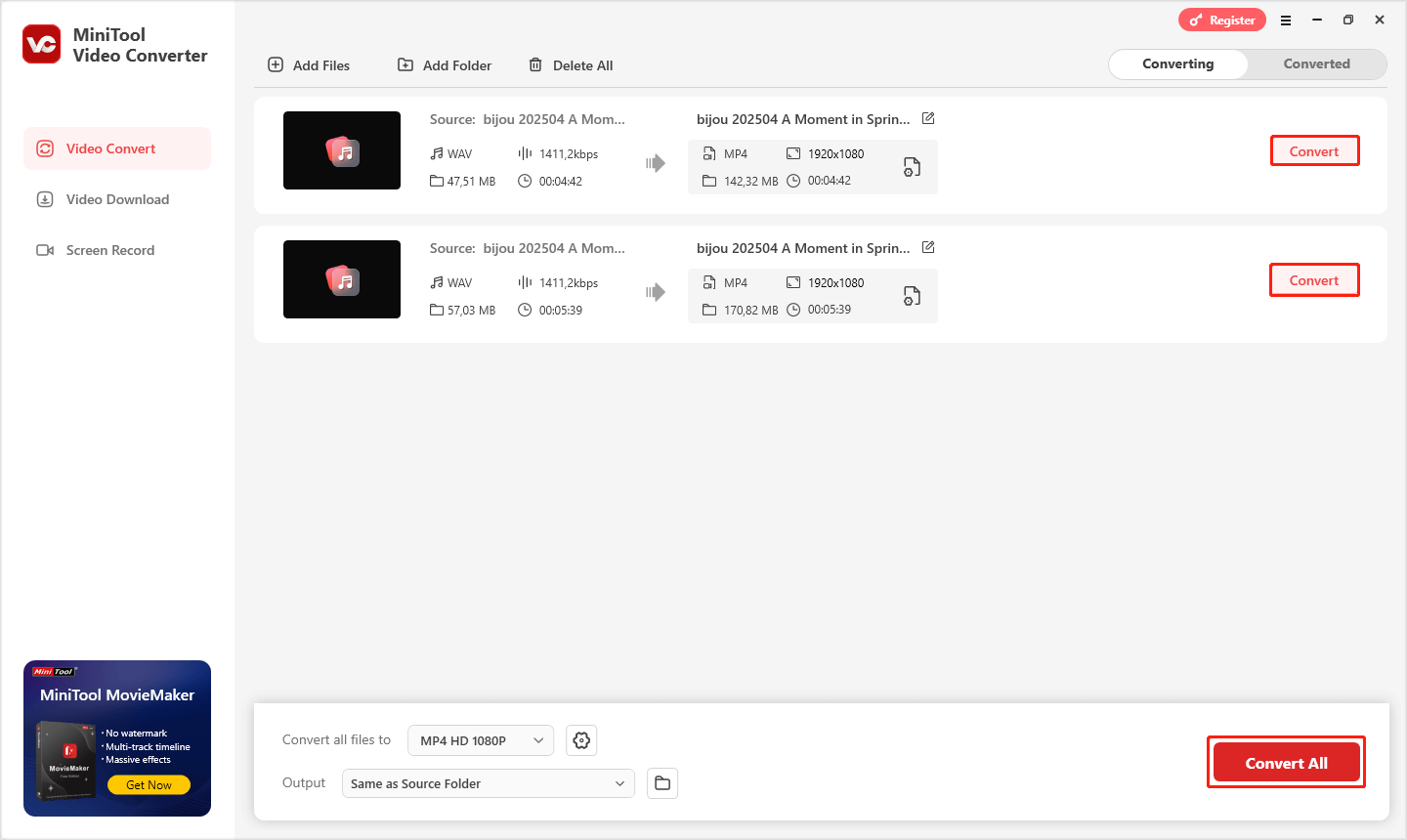Click the Add Folder icon
The height and width of the screenshot is (840, 1407).
[x=405, y=64]
